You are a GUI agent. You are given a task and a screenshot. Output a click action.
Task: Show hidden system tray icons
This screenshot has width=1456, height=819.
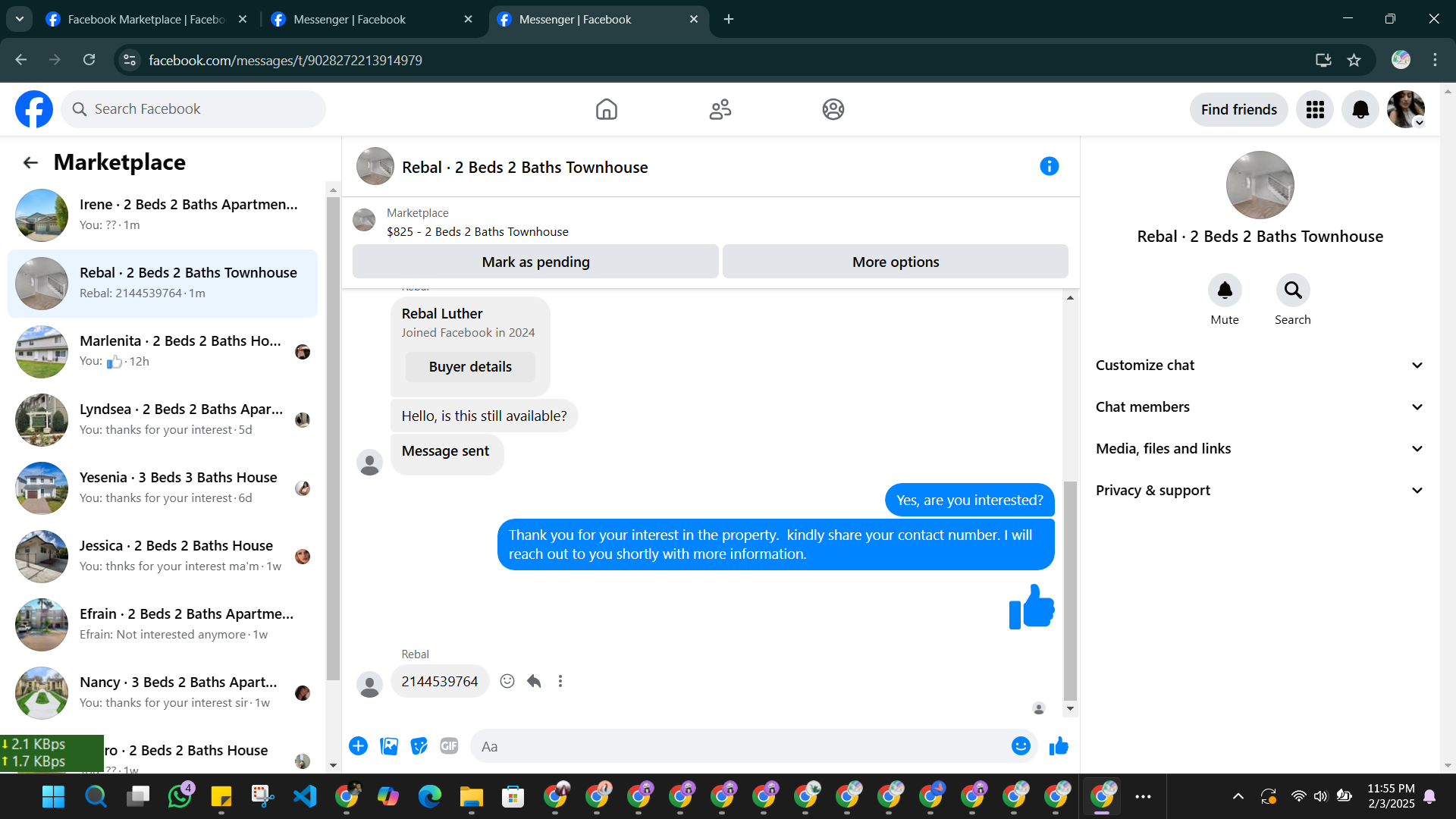click(x=1238, y=796)
